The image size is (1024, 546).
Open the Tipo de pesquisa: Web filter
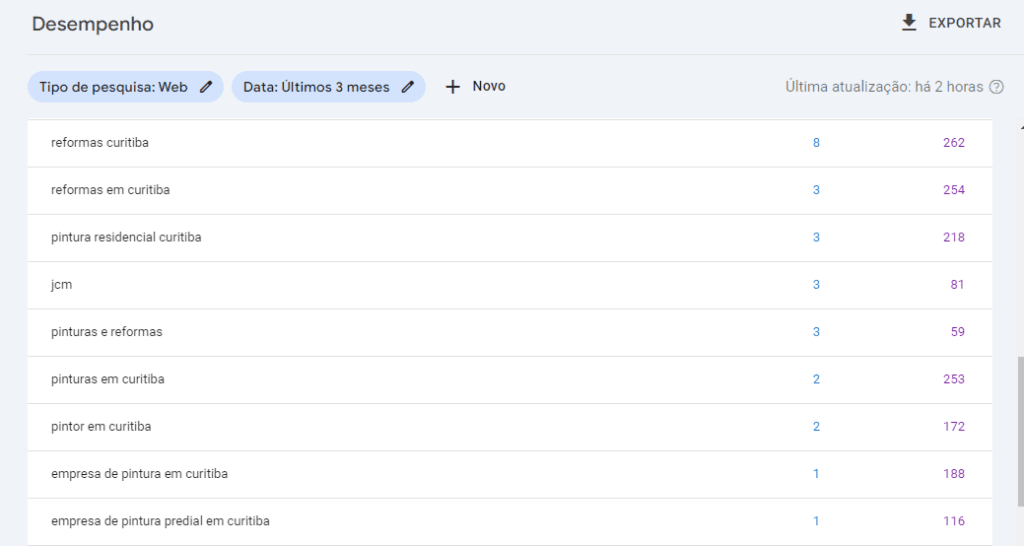[x=113, y=87]
